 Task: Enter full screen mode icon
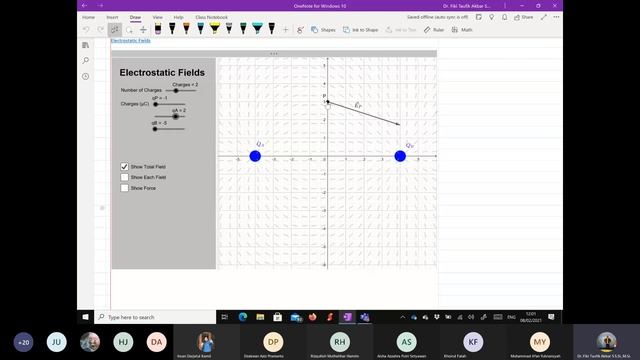pyautogui.click(x=544, y=17)
